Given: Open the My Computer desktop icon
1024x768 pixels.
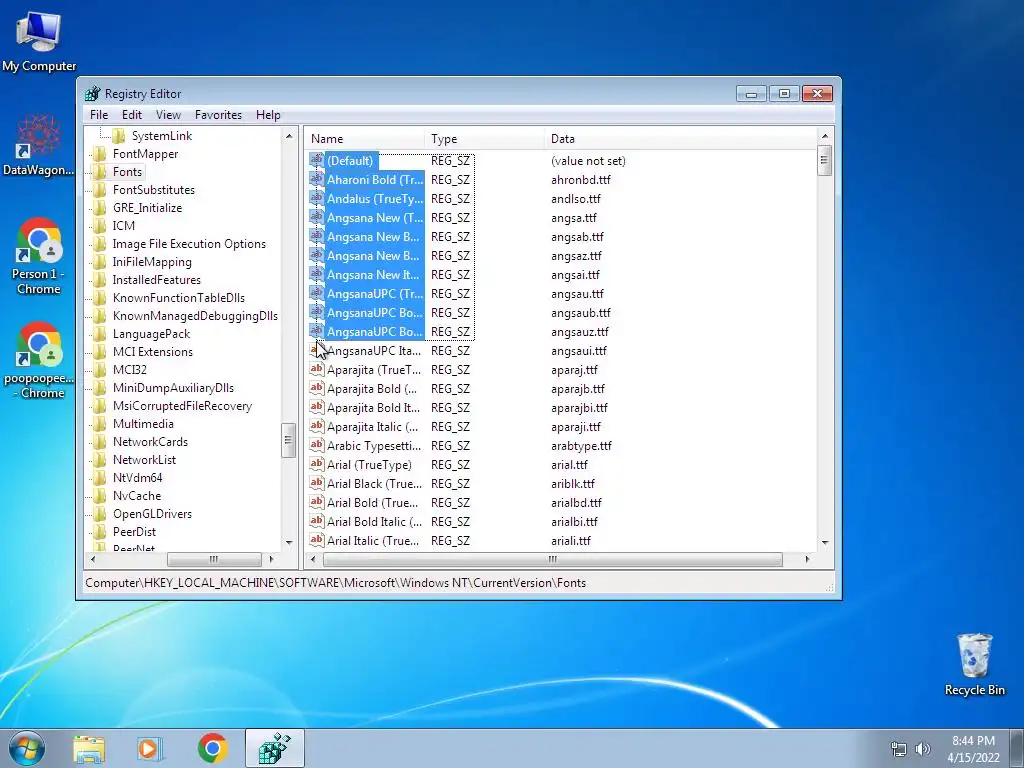Looking at the screenshot, I should pyautogui.click(x=39, y=40).
